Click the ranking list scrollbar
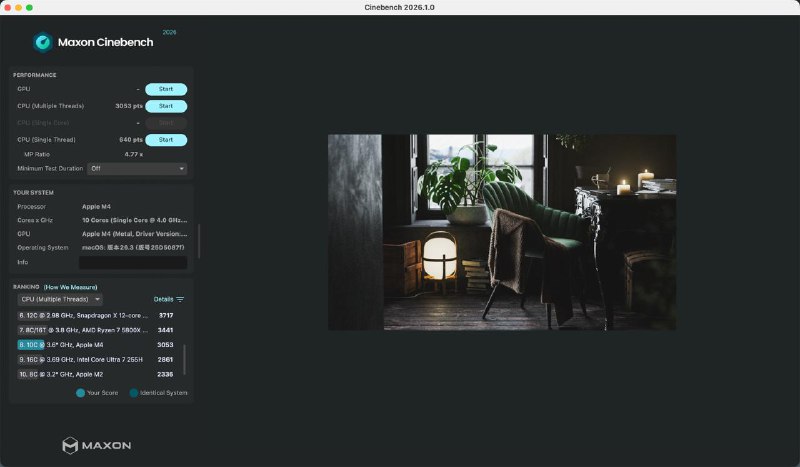This screenshot has width=800, height=467. (x=184, y=360)
